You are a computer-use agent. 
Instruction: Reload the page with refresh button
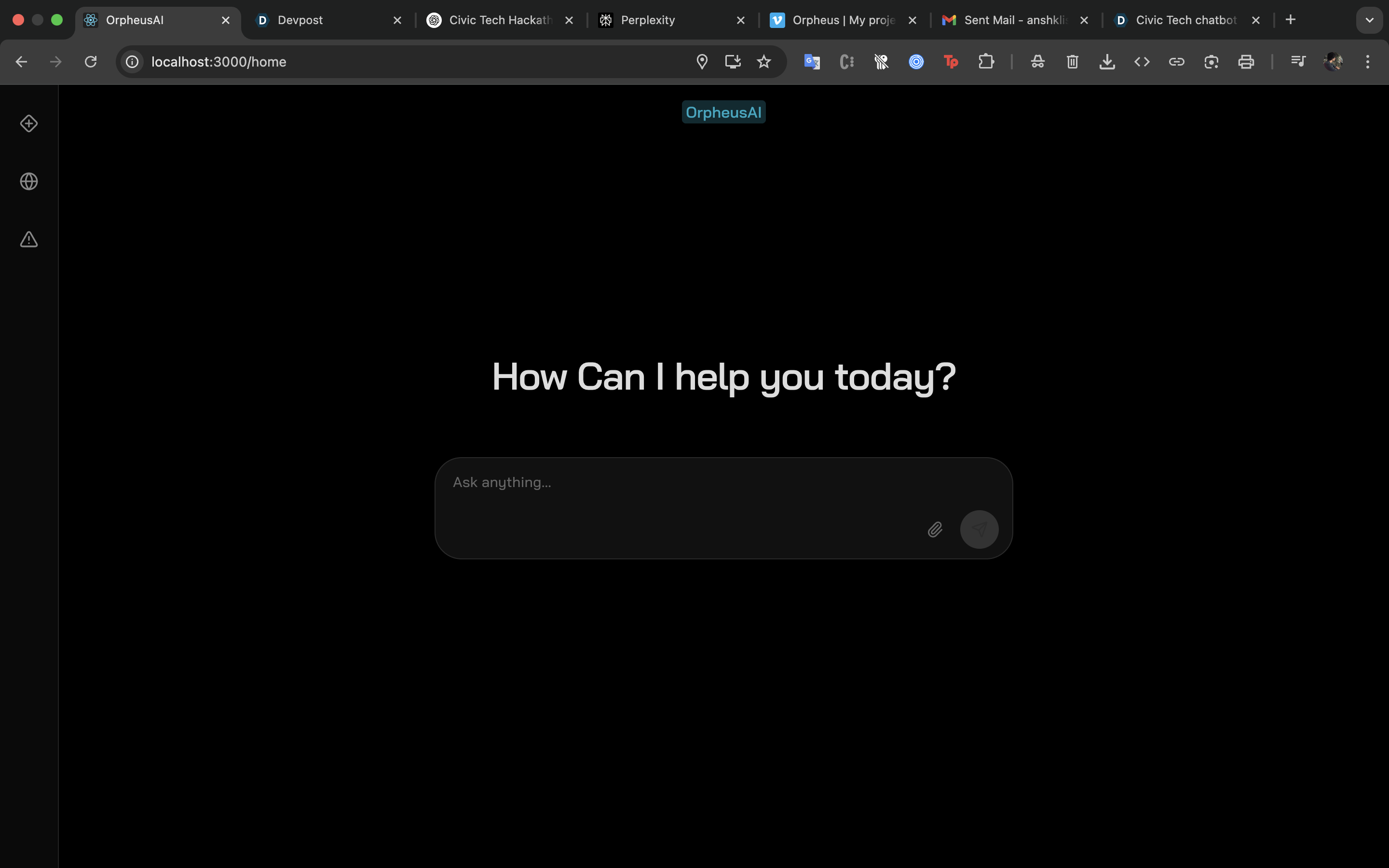91,61
